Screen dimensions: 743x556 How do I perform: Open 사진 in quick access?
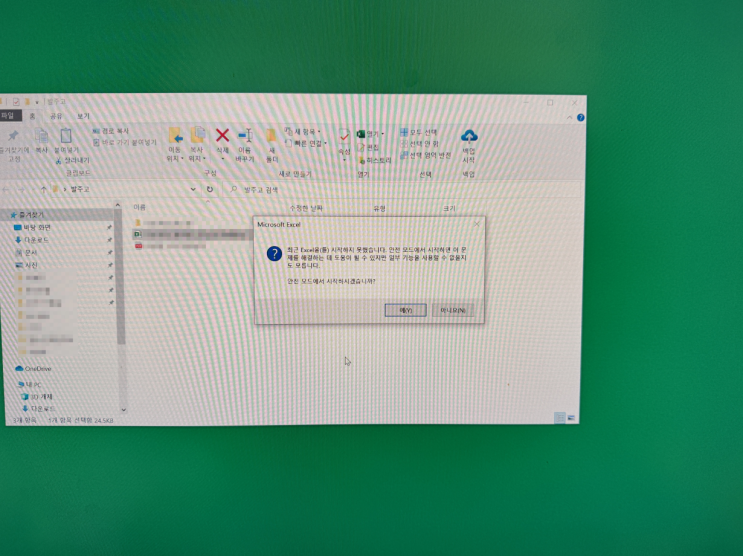click(31, 265)
